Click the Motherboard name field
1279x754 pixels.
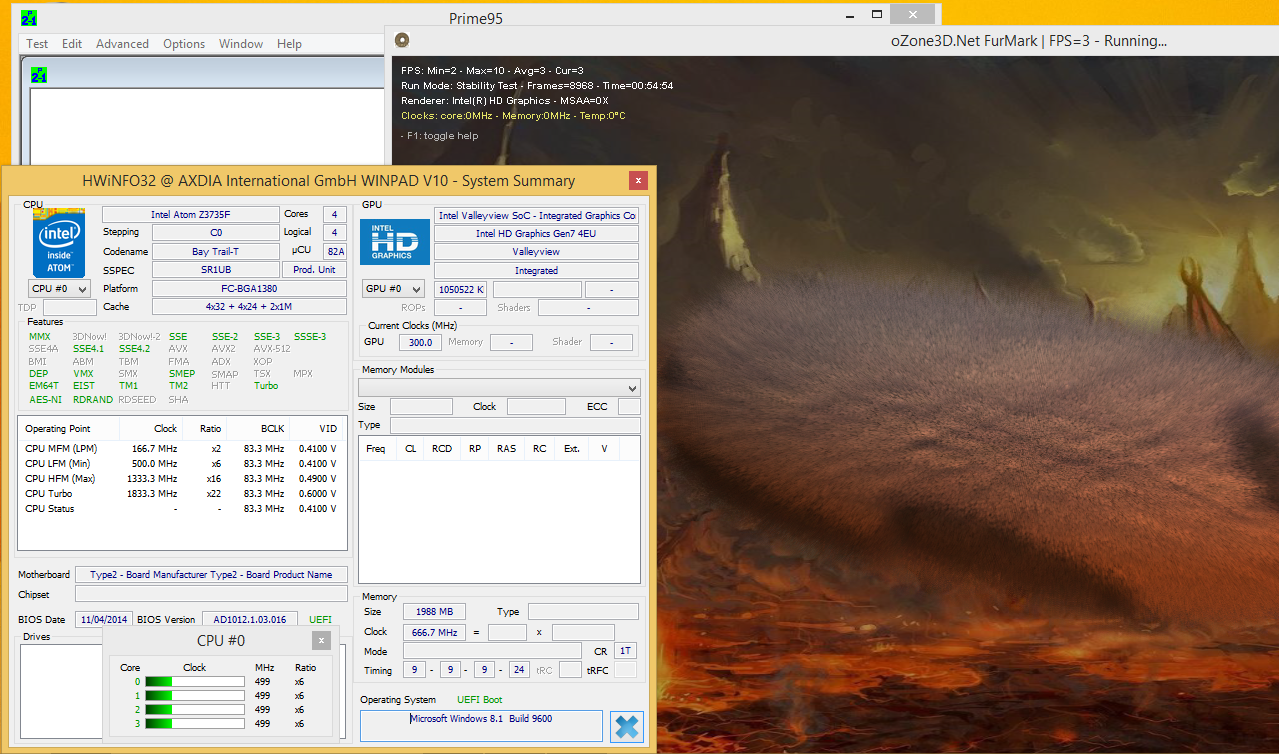click(211, 574)
